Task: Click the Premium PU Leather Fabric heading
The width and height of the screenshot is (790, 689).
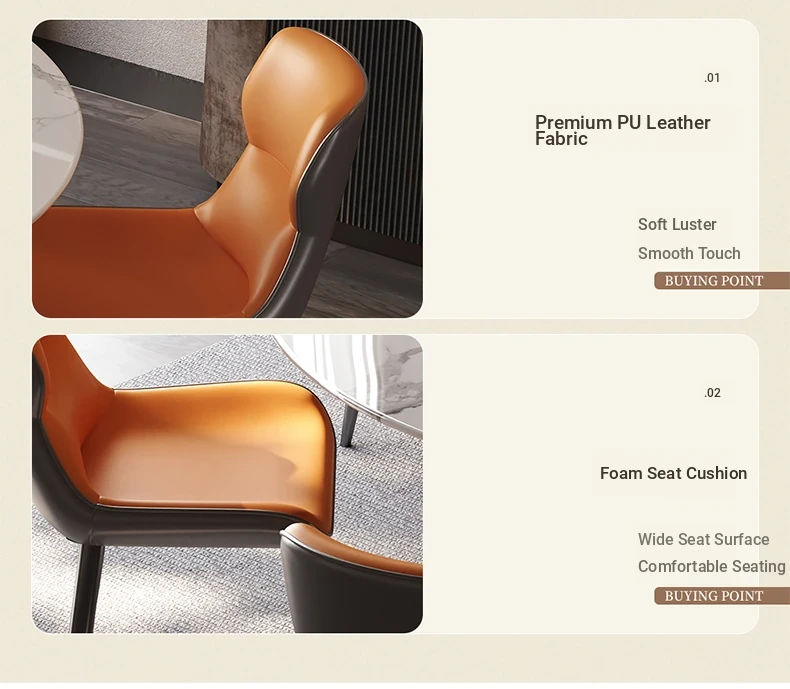Action: pyautogui.click(x=623, y=130)
